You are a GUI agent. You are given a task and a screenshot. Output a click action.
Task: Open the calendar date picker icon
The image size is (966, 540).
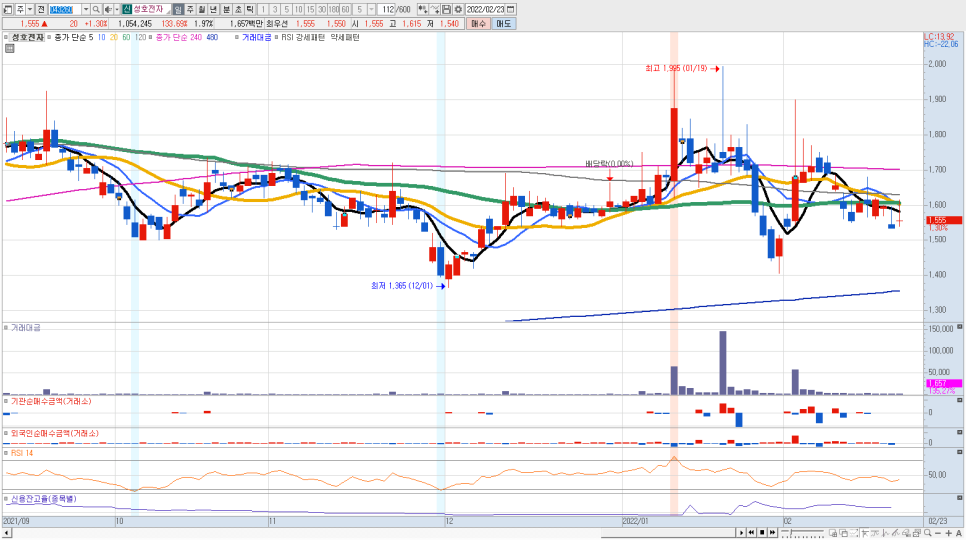coord(511,9)
